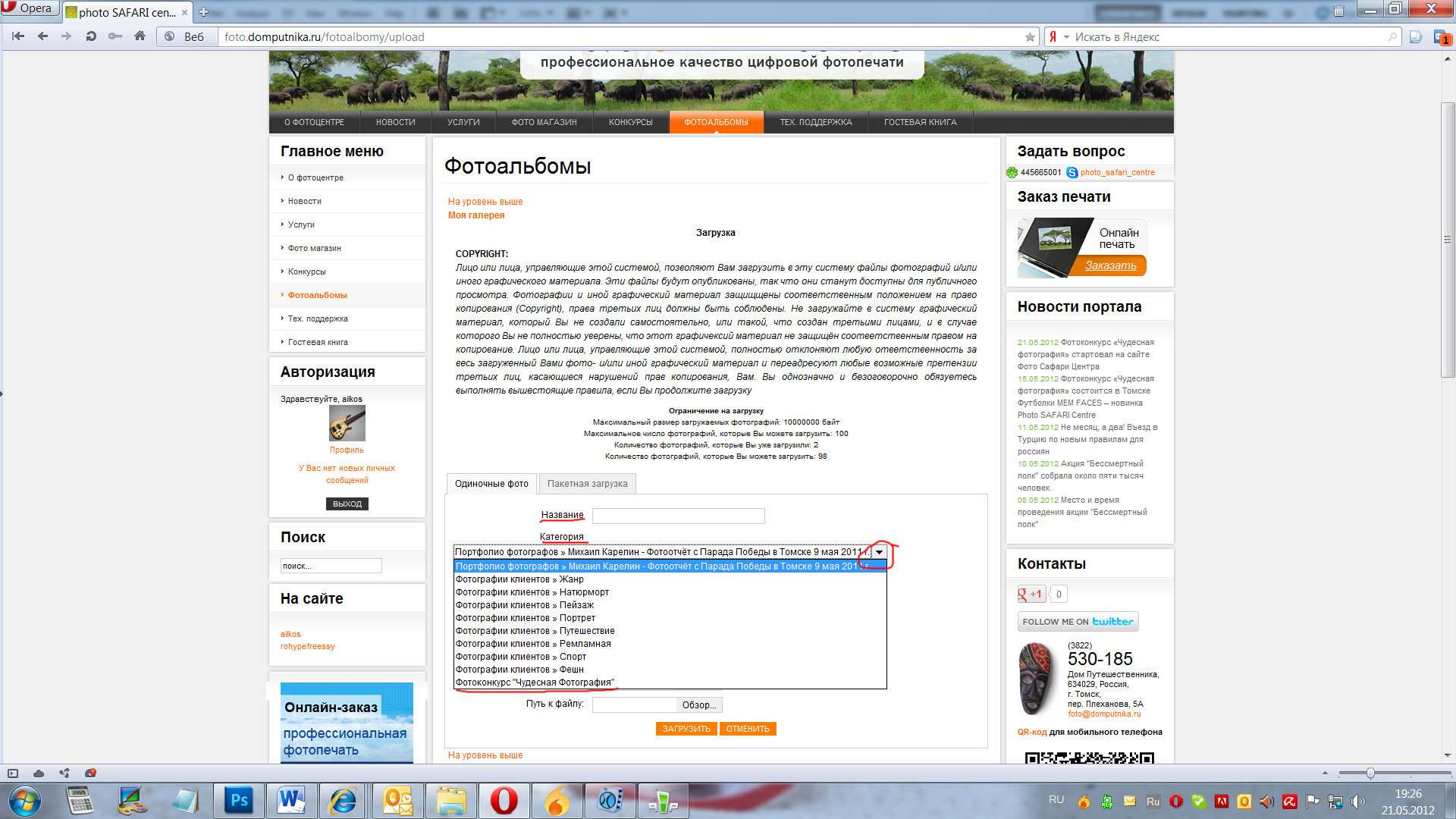The width and height of the screenshot is (1456, 819).
Task: Click the ЗАГРУЗИТЬ upload button
Action: click(686, 729)
